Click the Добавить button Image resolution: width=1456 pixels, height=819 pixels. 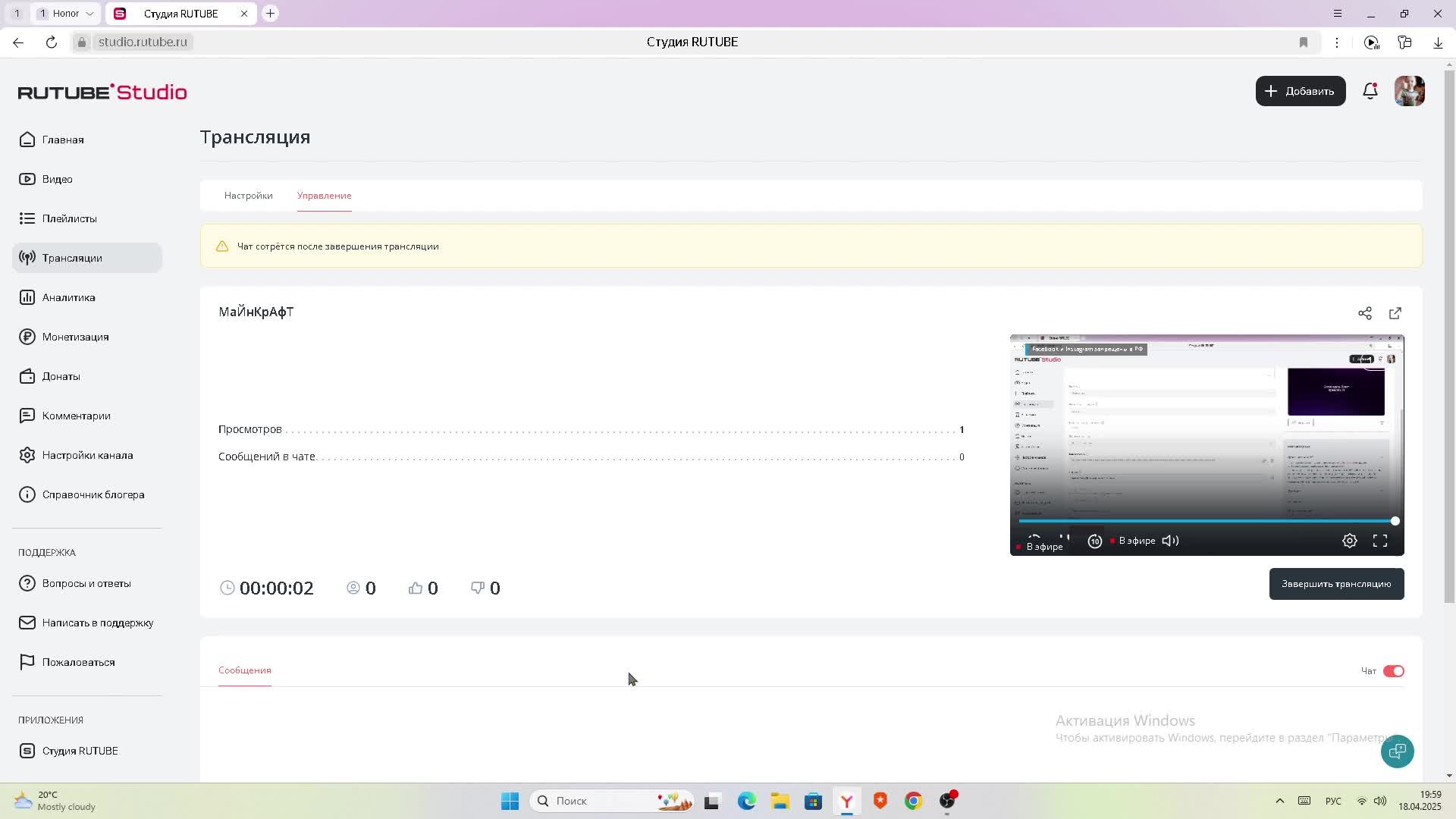1301,91
